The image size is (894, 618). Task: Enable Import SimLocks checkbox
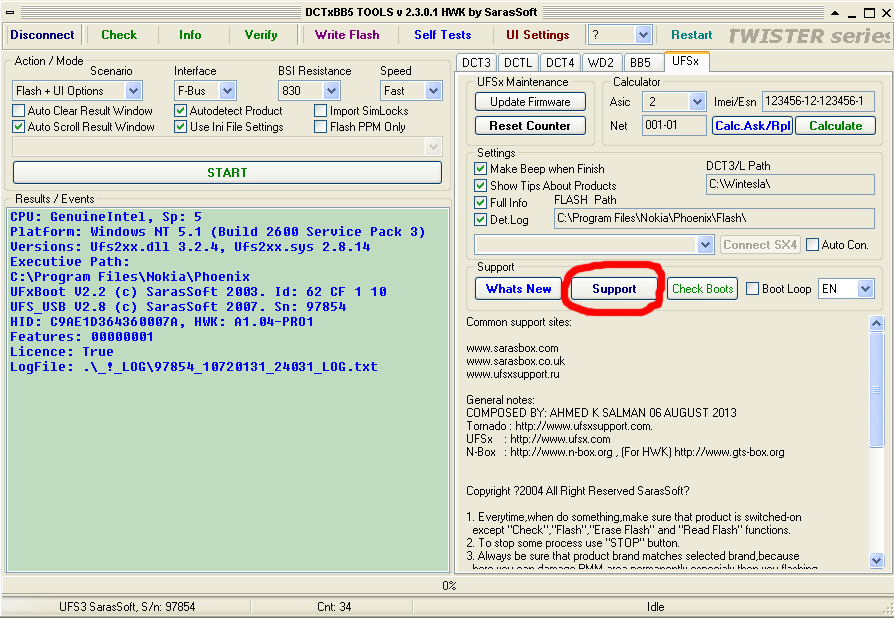320,111
